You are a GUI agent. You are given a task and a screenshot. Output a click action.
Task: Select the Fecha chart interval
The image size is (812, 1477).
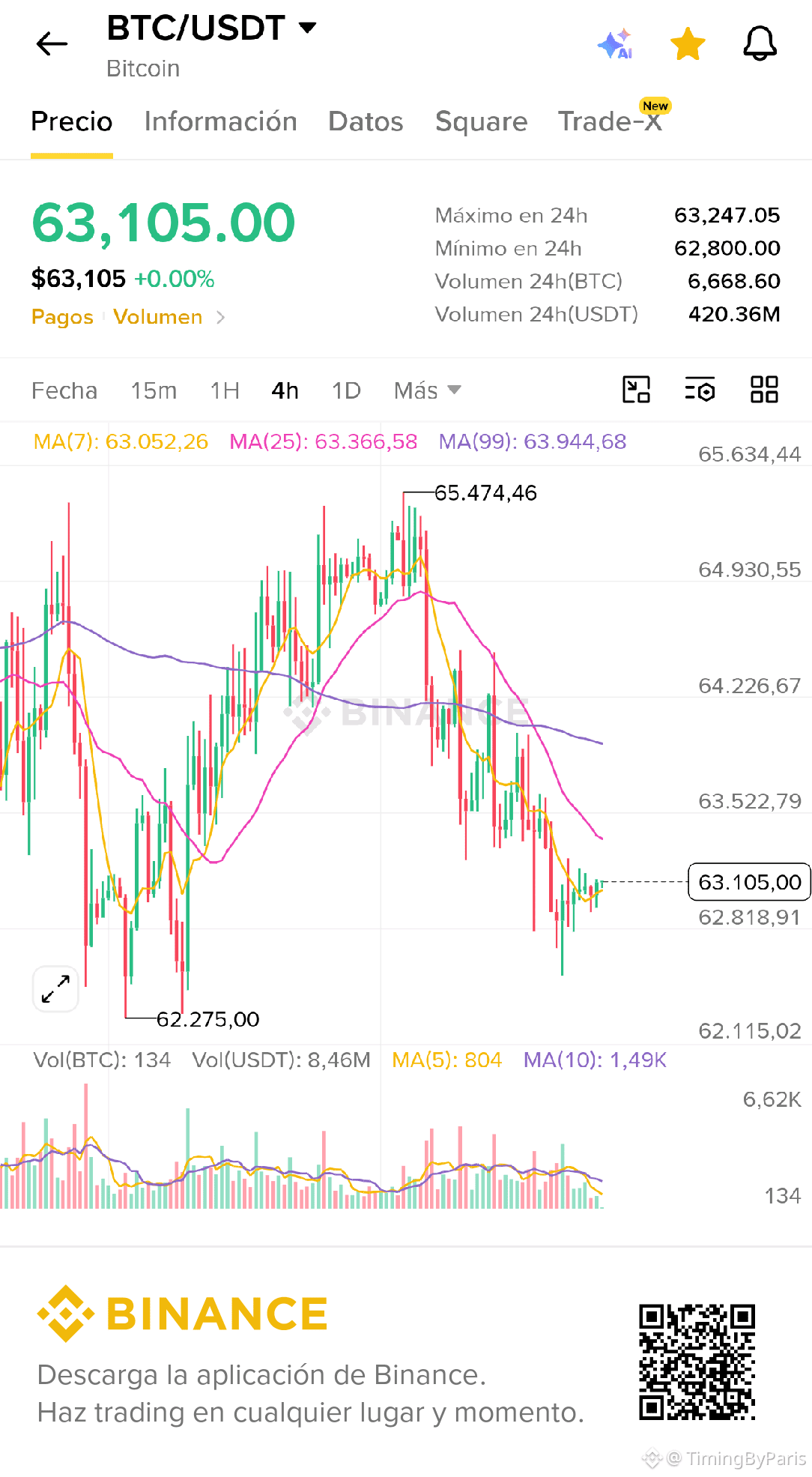(x=64, y=390)
